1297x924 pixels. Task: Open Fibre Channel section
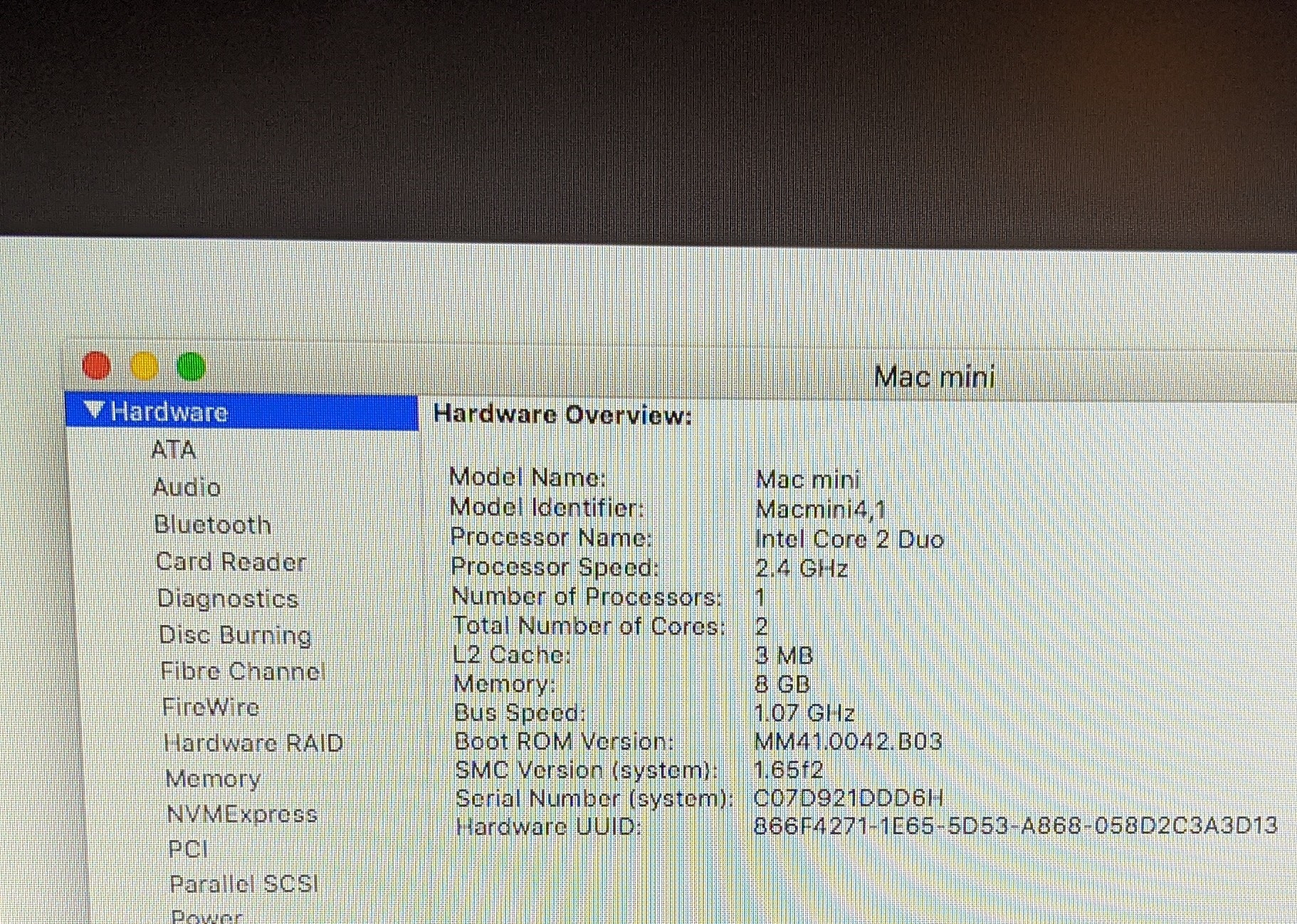242,671
